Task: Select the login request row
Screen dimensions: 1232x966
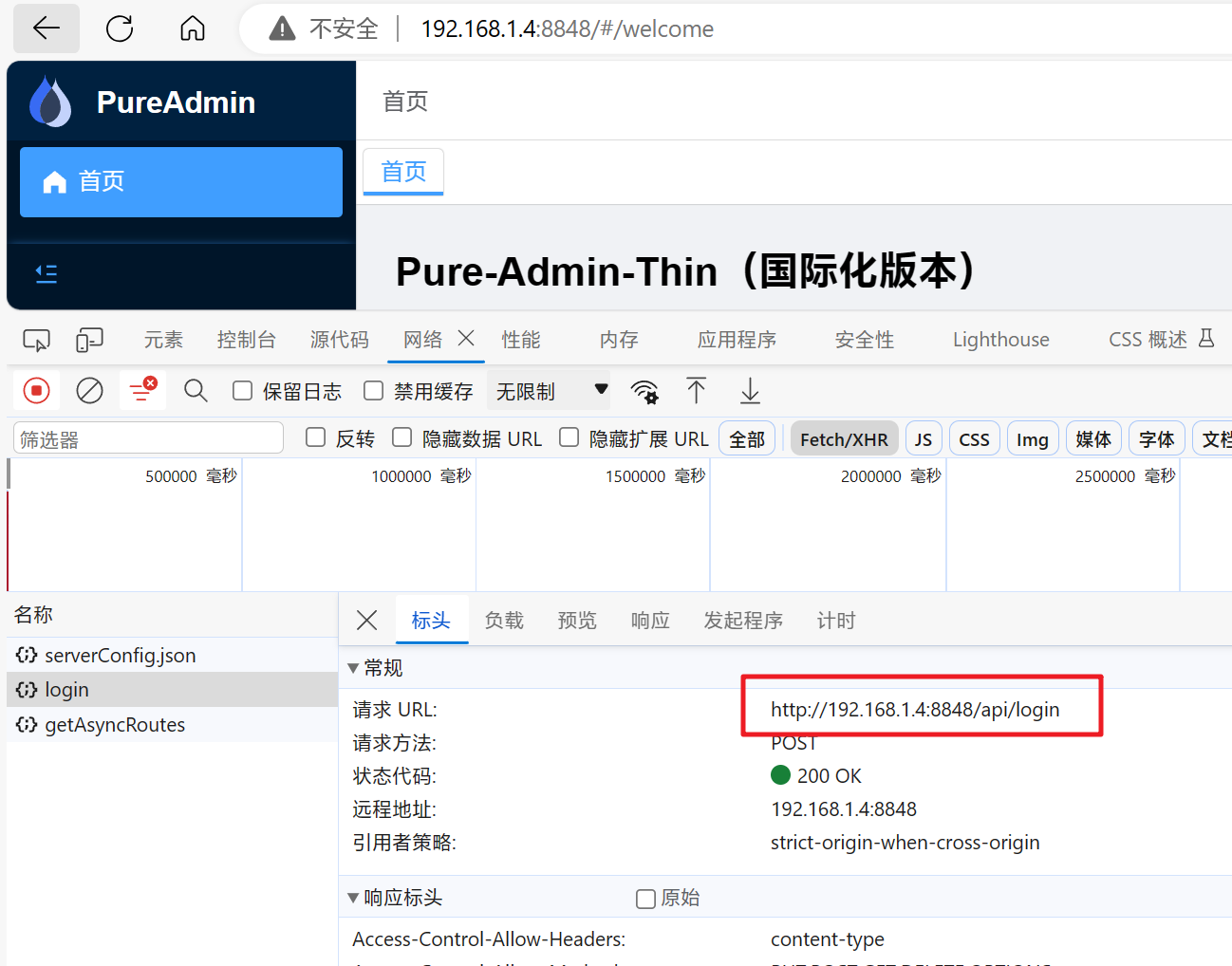Action: (172, 690)
